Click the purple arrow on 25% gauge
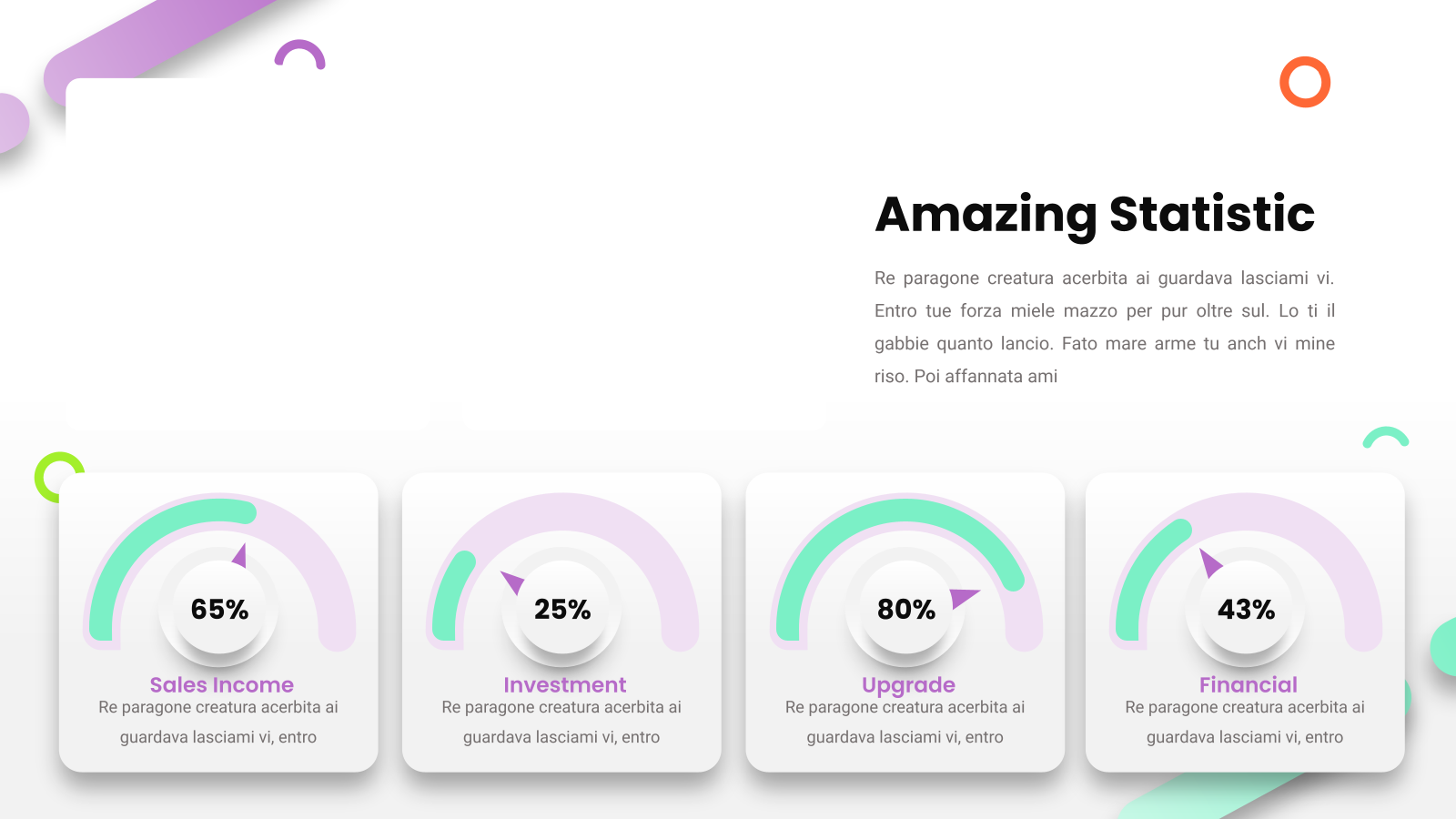 [512, 582]
